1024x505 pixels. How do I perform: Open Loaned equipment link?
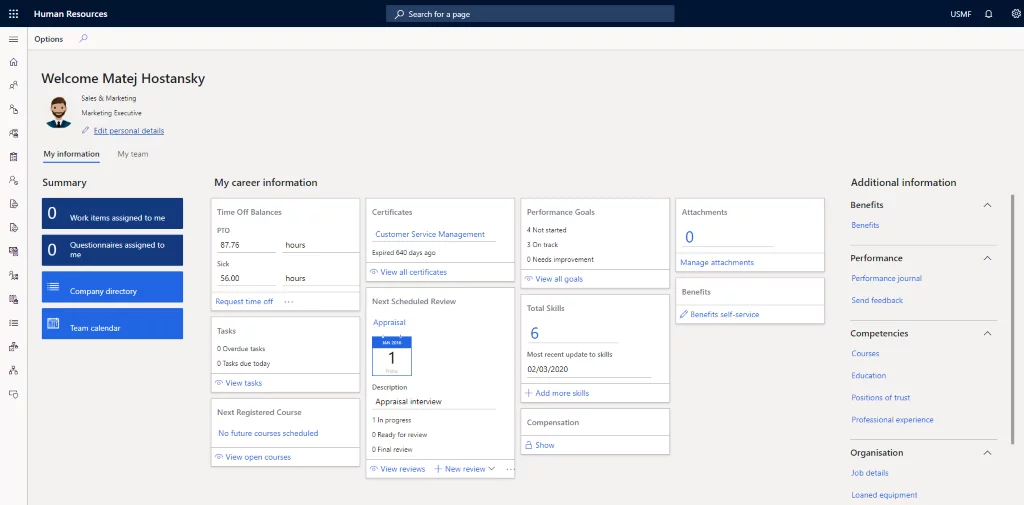point(884,495)
